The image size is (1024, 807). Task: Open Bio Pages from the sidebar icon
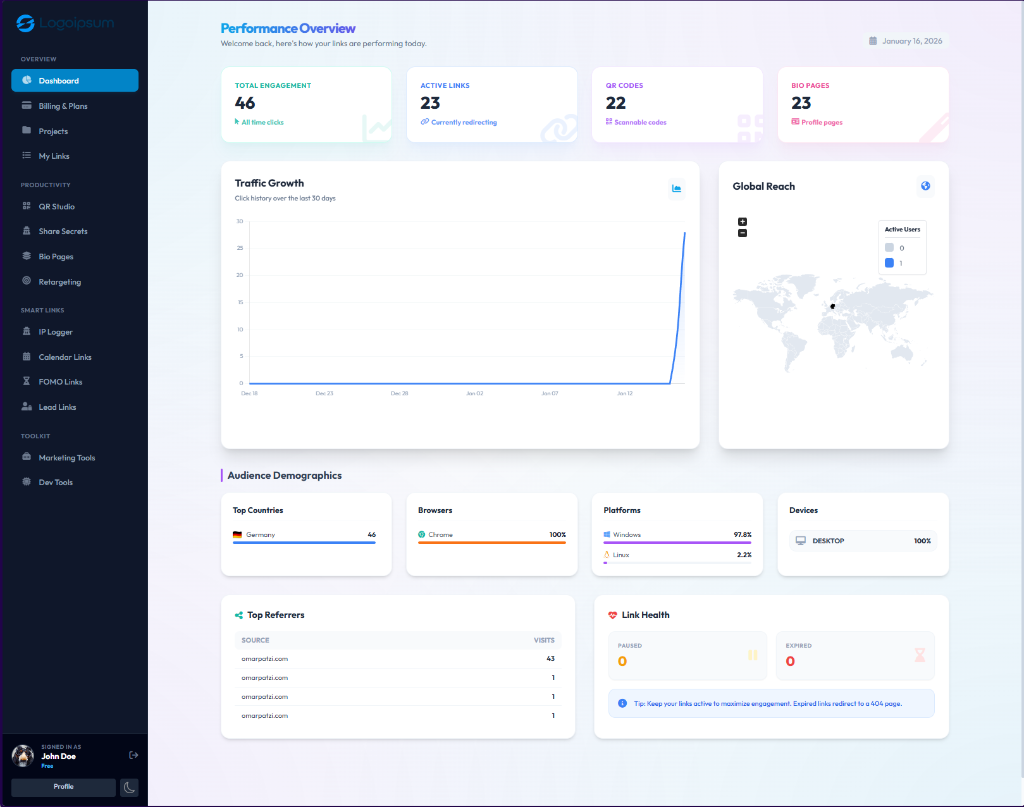click(24, 256)
